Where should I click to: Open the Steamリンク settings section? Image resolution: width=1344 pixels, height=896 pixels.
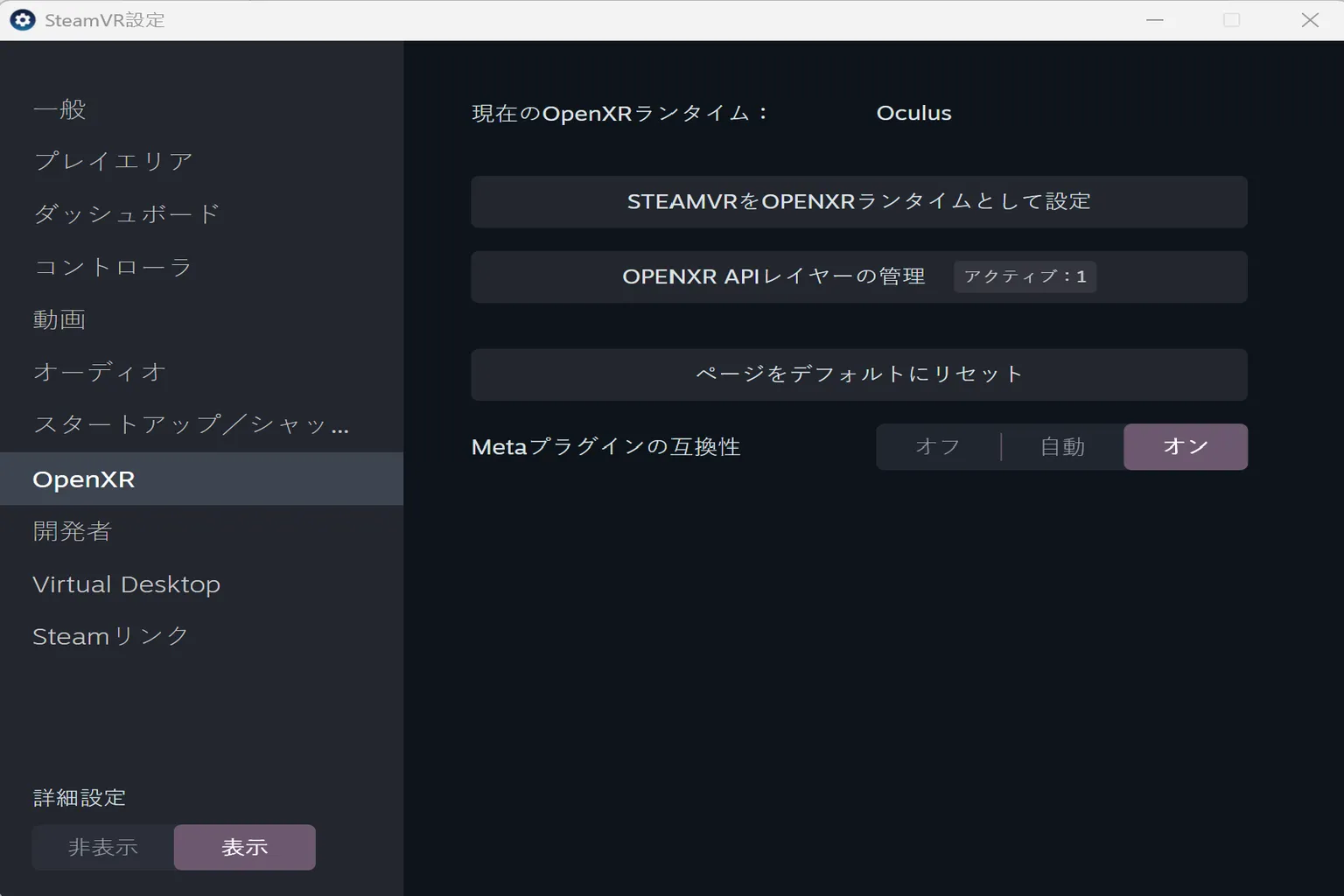click(201, 636)
